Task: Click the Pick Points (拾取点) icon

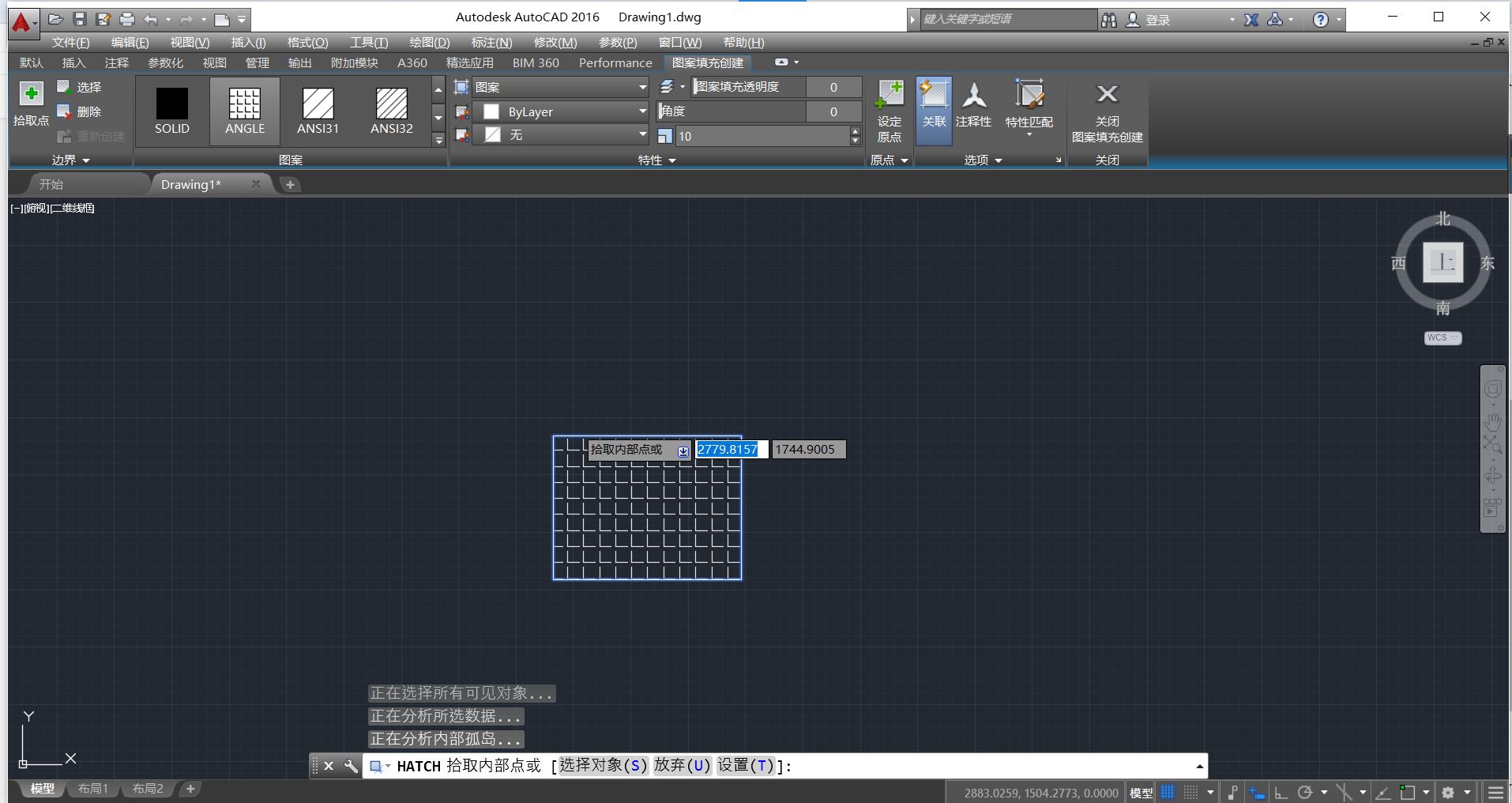Action: [31, 95]
